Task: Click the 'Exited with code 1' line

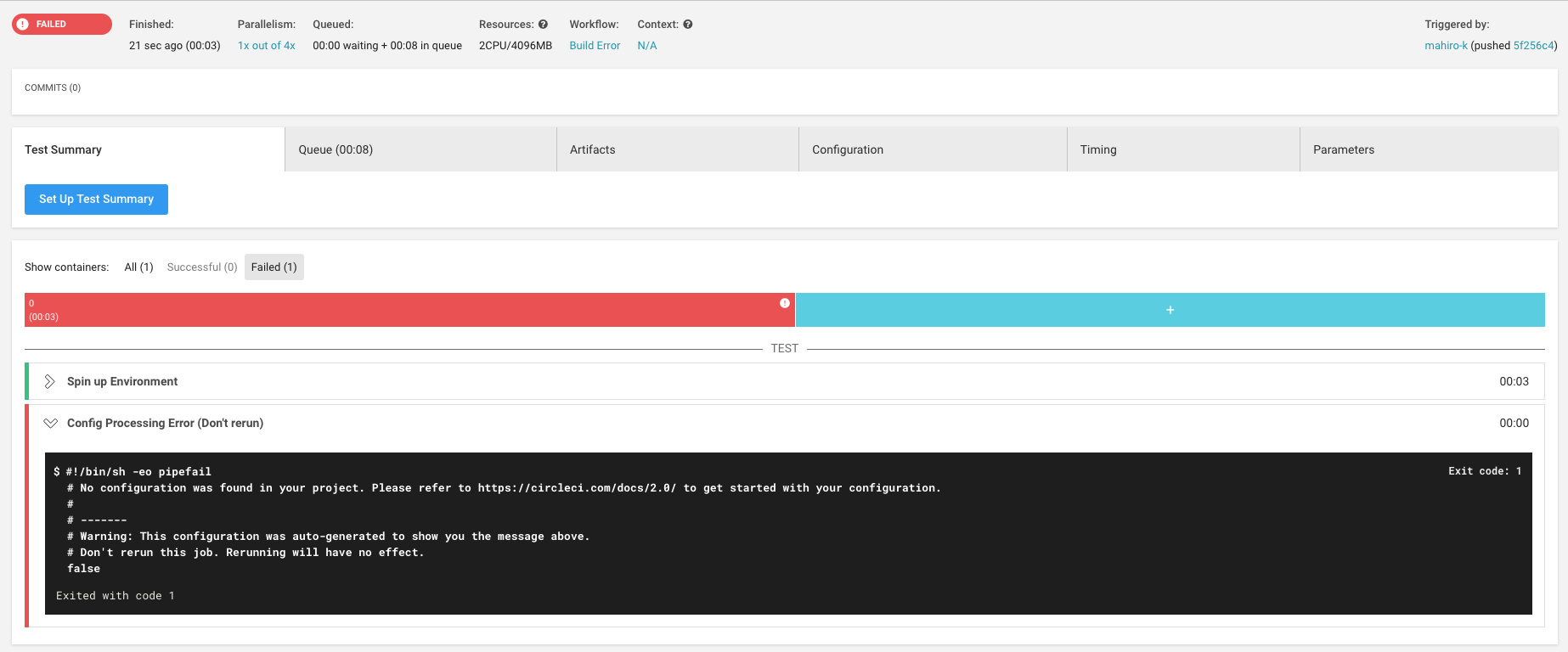Action: [116, 596]
